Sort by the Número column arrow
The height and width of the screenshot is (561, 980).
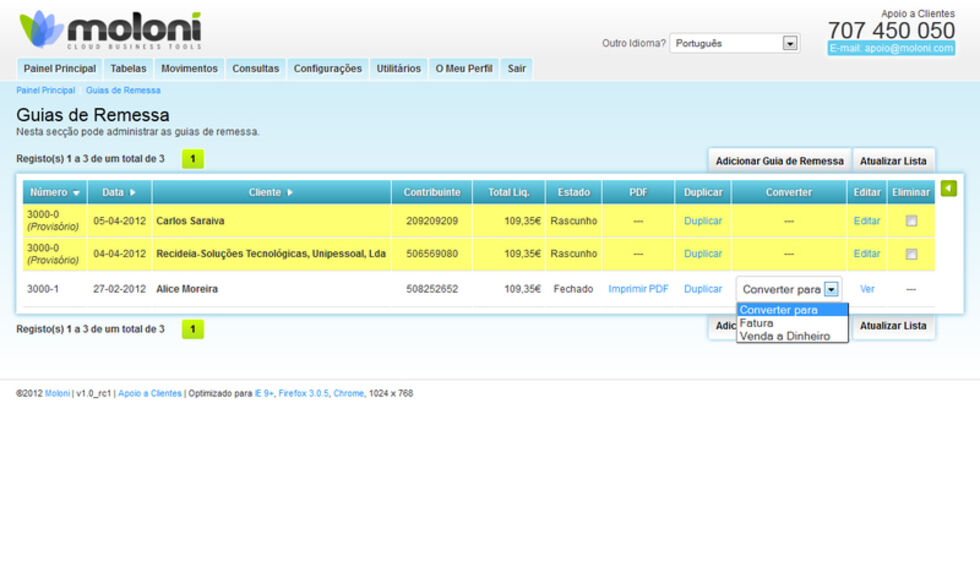pos(76,193)
